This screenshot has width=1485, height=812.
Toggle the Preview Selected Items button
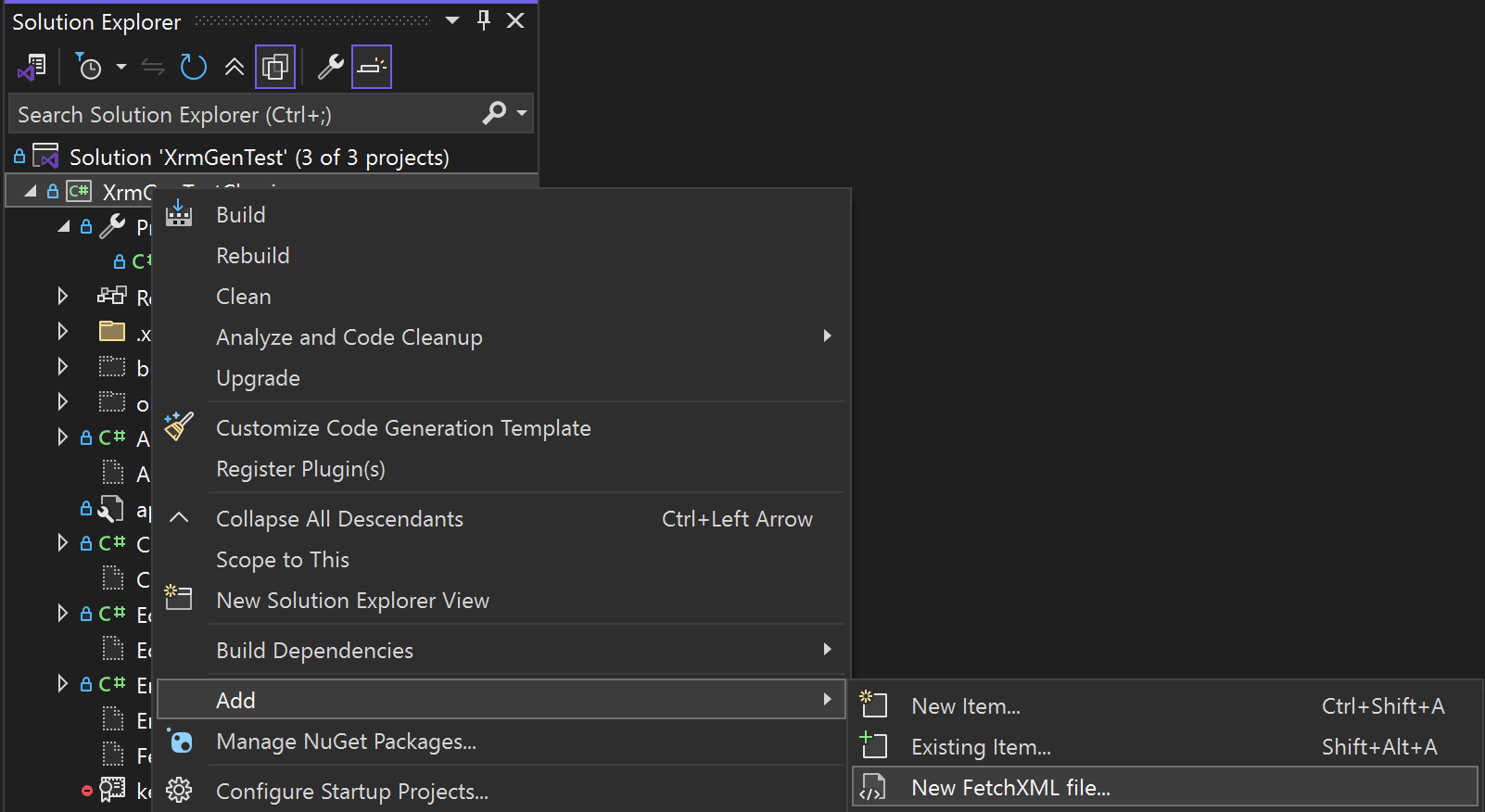pyautogui.click(x=372, y=67)
